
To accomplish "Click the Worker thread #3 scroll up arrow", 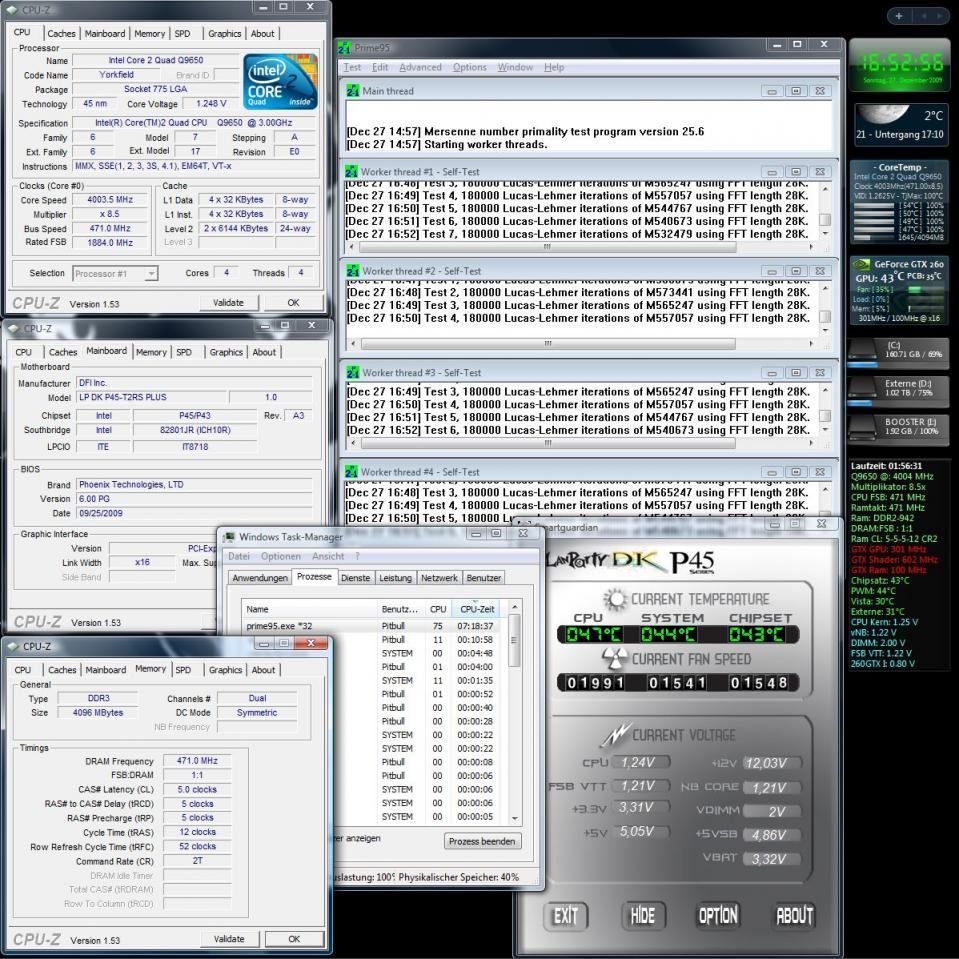I will [825, 391].
